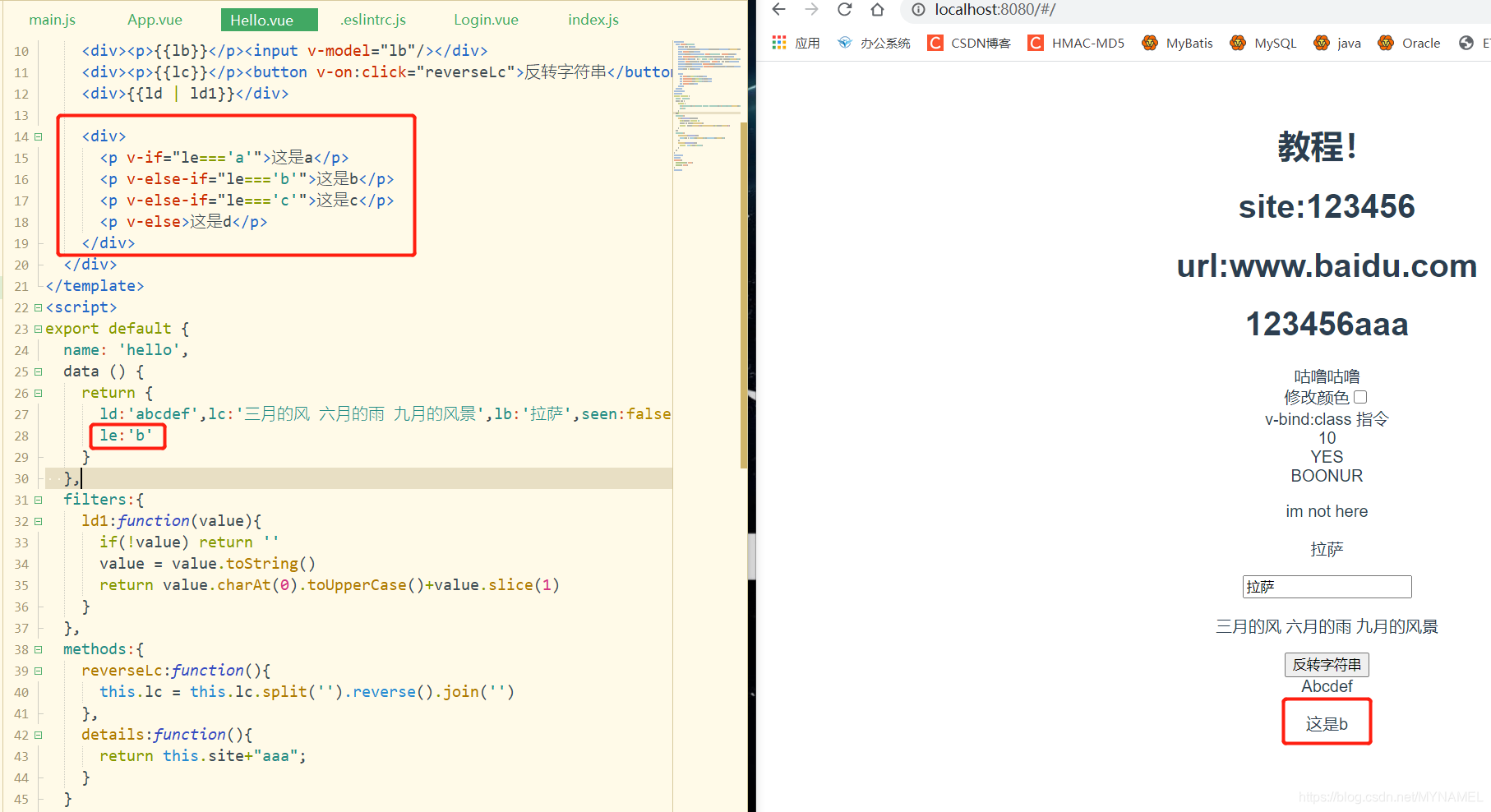Image resolution: width=1491 pixels, height=812 pixels.
Task: Switch to the Login.vue editor tab
Action: [486, 20]
